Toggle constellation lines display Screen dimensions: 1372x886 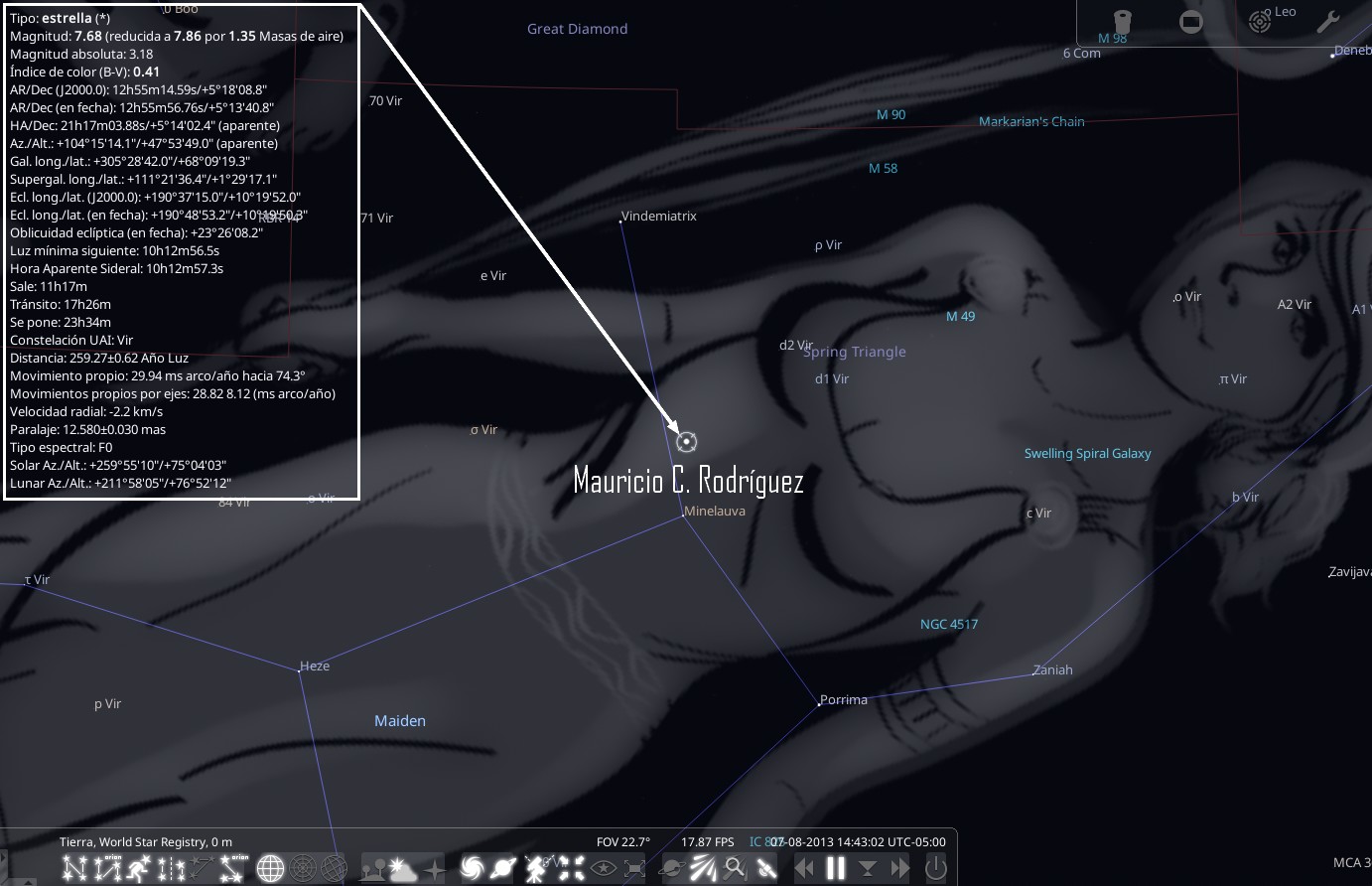click(73, 869)
